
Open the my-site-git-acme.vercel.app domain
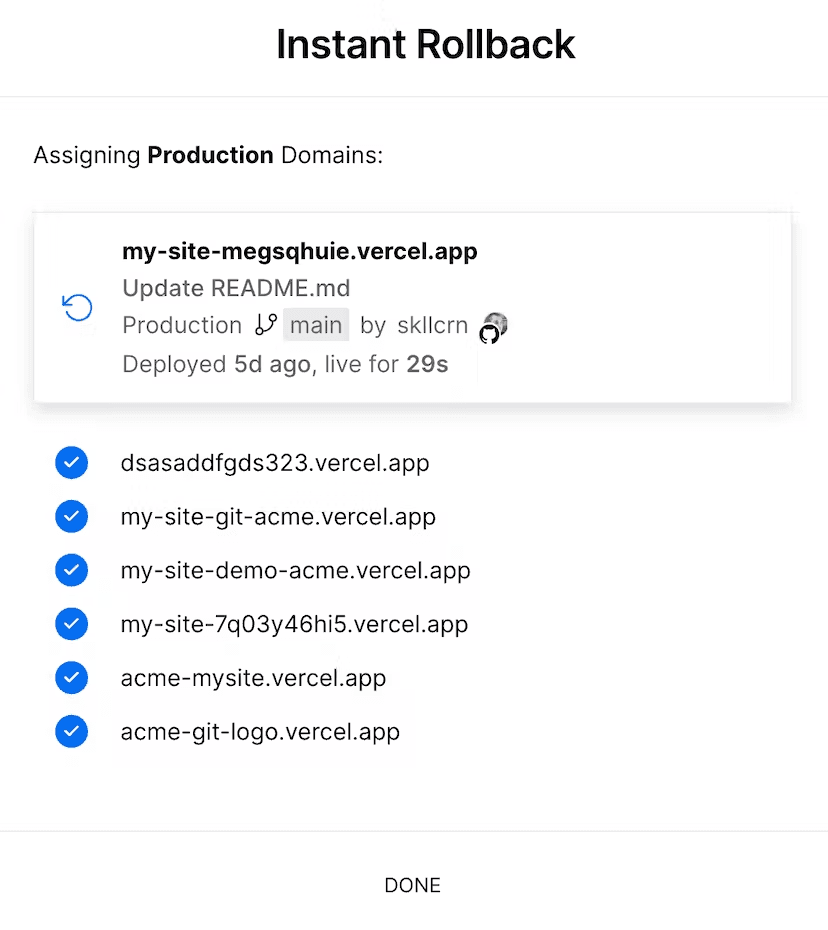pyautogui.click(x=278, y=517)
